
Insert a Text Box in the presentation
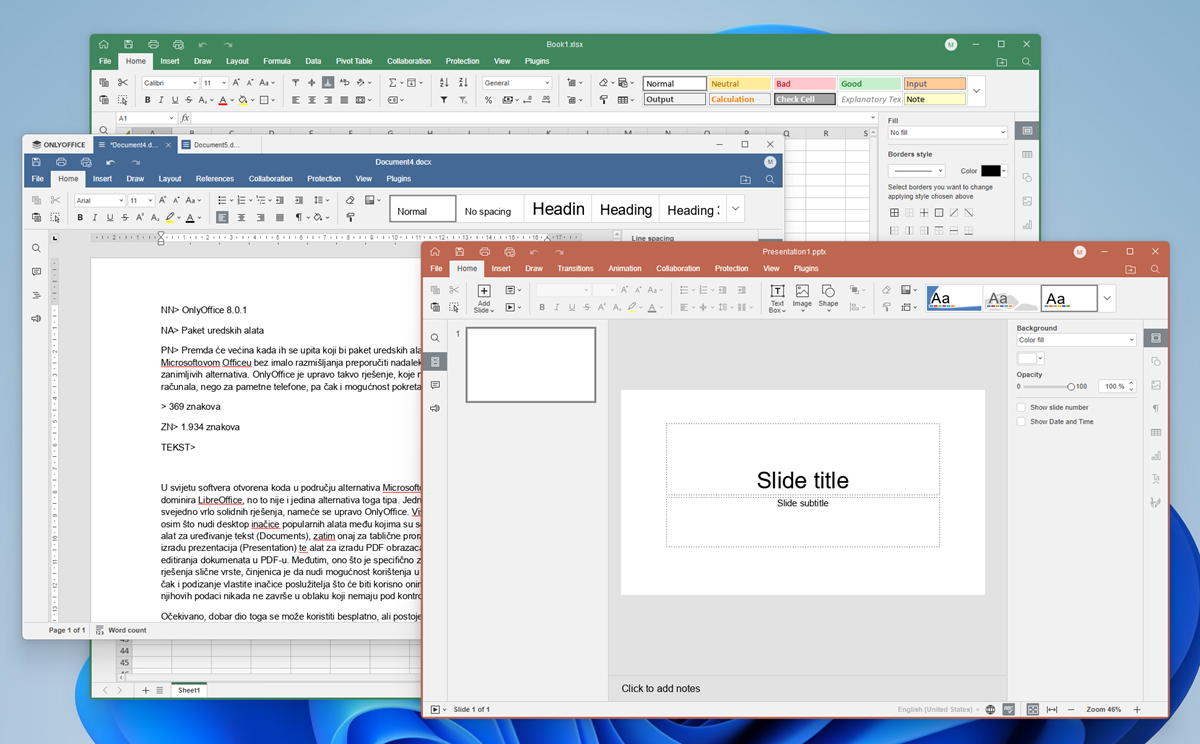tap(777, 297)
